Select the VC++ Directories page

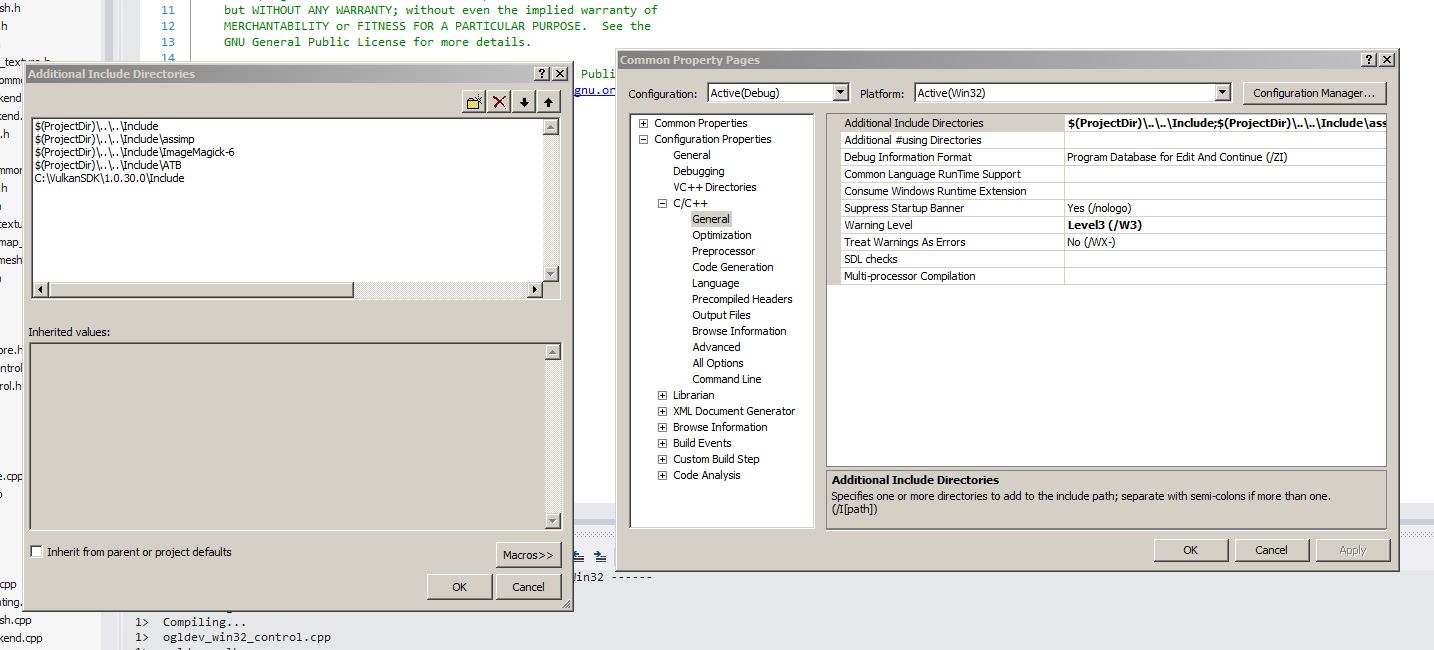point(714,187)
